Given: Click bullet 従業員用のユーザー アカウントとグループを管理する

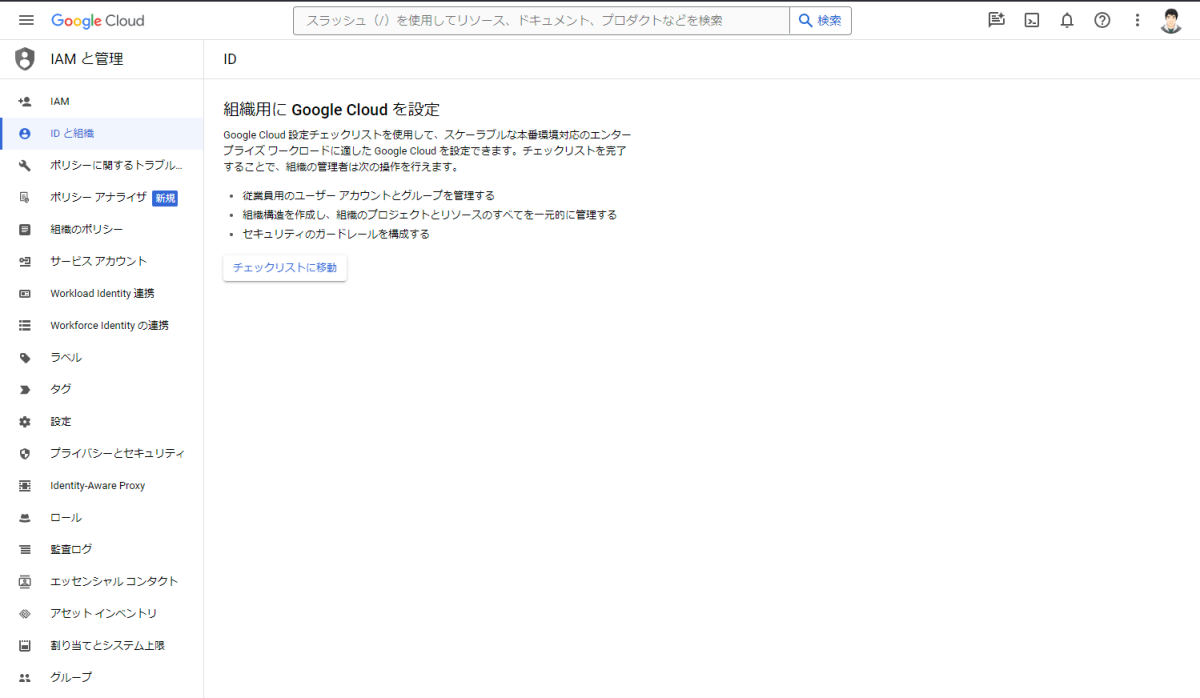Looking at the screenshot, I should tap(368, 195).
